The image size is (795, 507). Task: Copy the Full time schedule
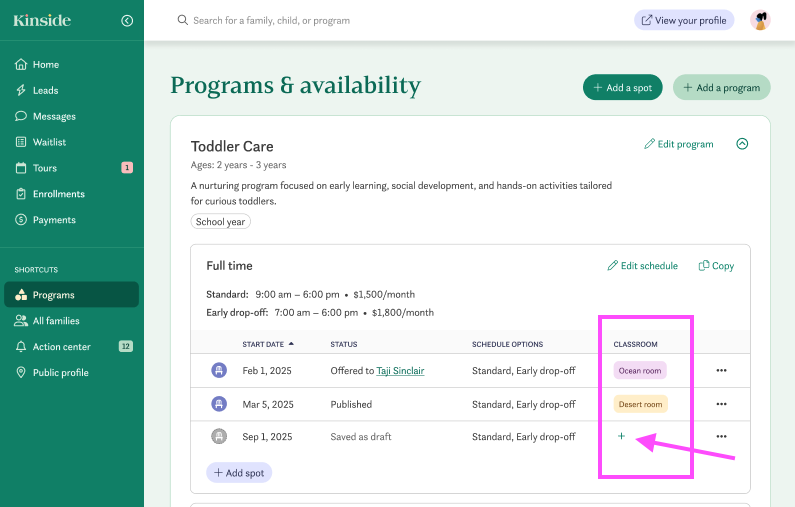pos(716,266)
